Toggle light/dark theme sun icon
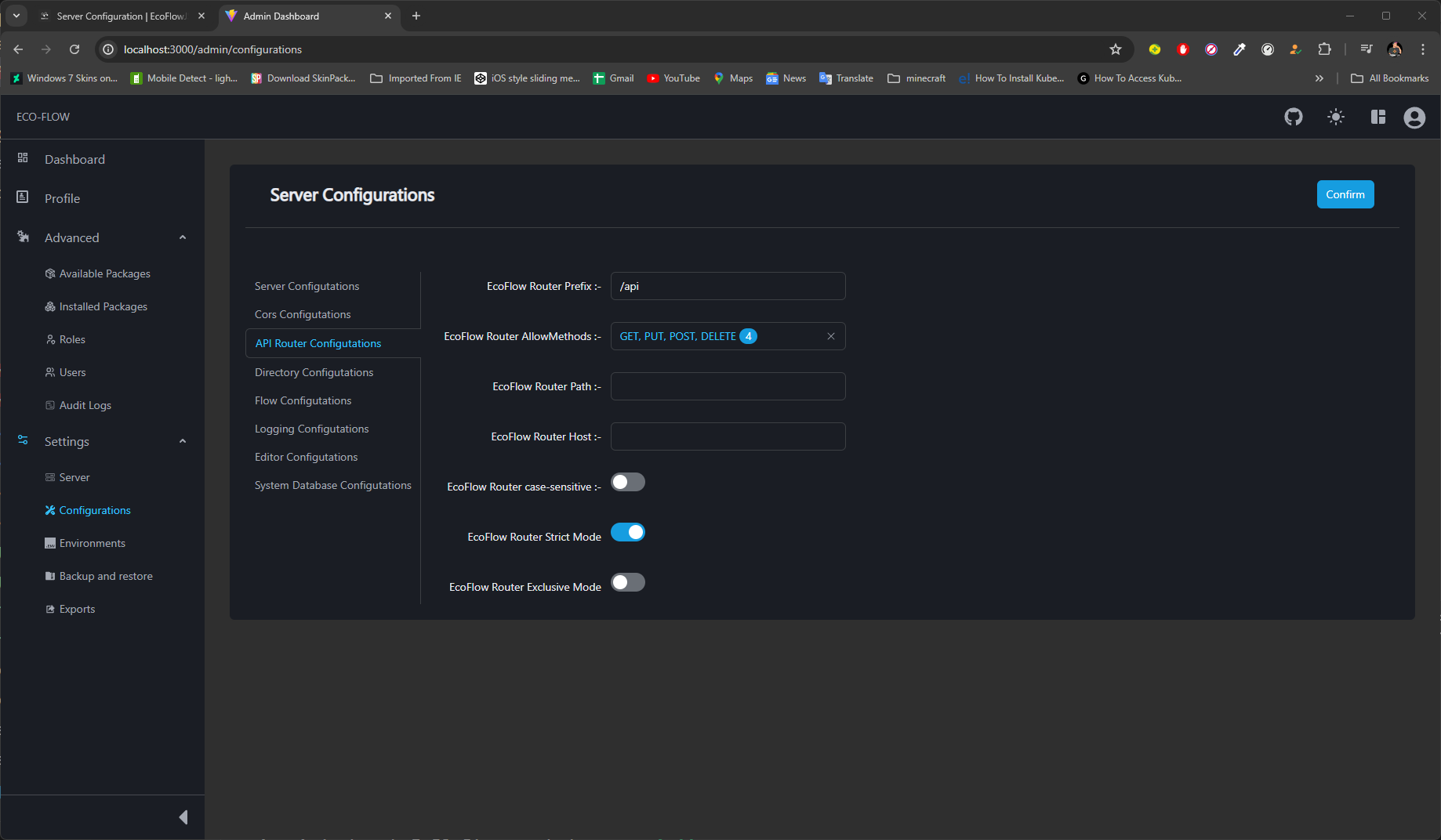 pos(1336,117)
